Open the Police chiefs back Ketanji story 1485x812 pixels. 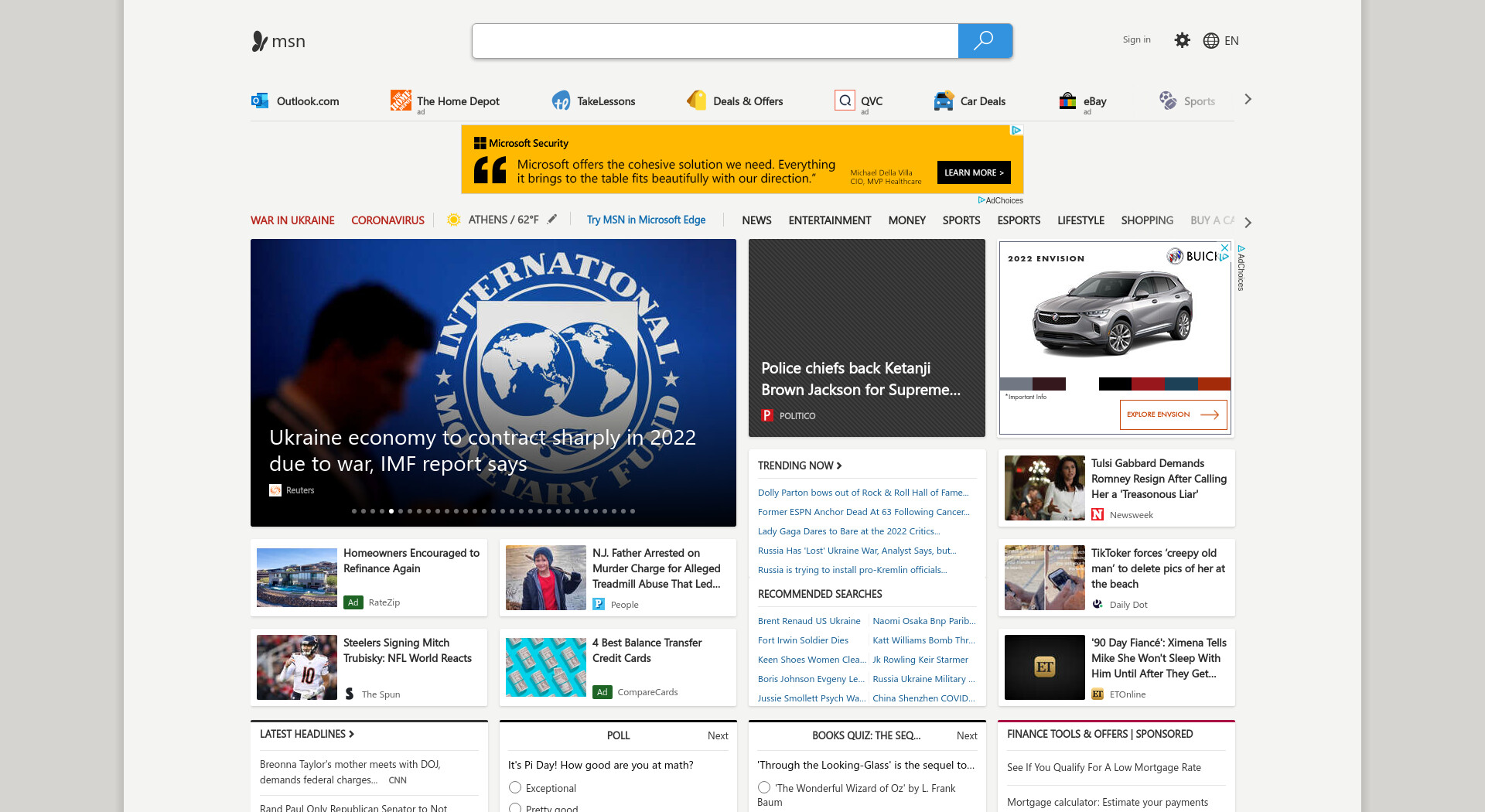(866, 338)
